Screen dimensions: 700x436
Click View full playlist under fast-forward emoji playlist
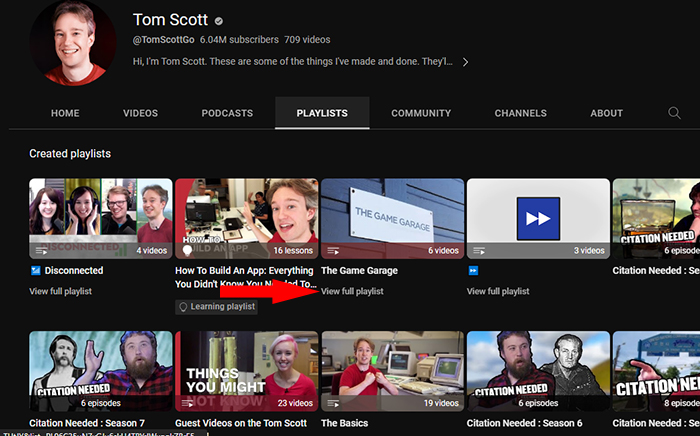click(x=498, y=291)
